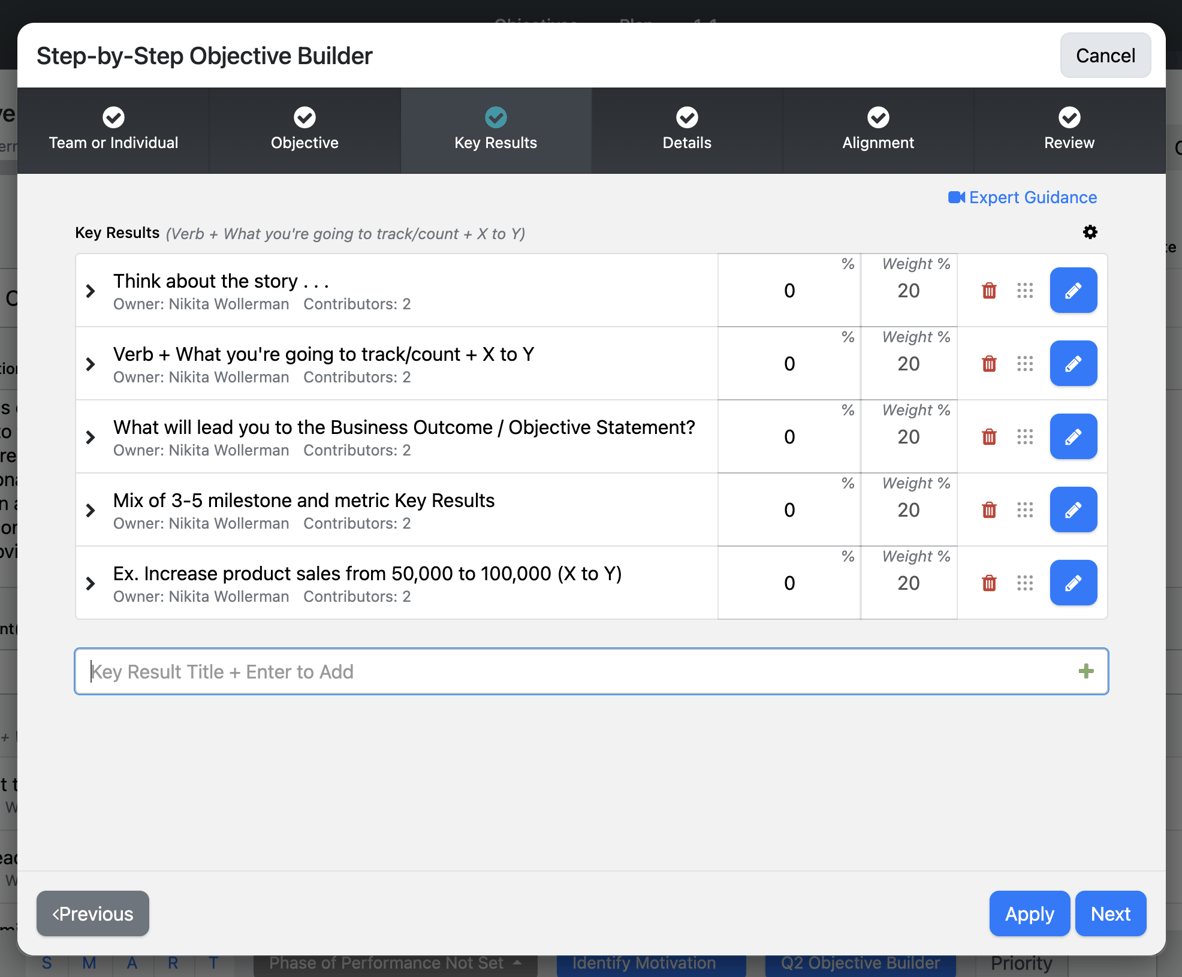The height and width of the screenshot is (977, 1182).
Task: Edit 'Verb + What you're going to track' key result
Action: [1073, 363]
